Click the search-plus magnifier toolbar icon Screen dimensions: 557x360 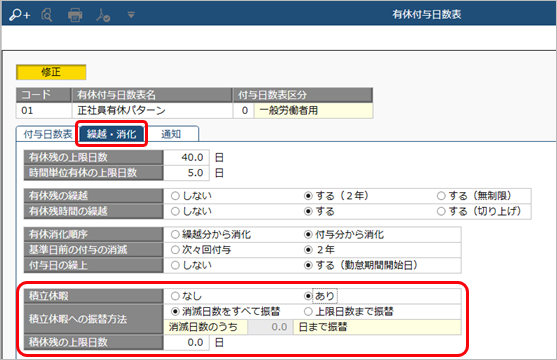[x=20, y=15]
